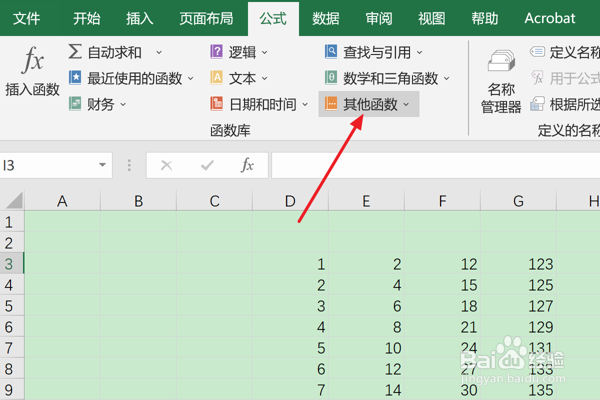Open the Name Box dropdown arrow
The width and height of the screenshot is (600, 400).
[102, 165]
